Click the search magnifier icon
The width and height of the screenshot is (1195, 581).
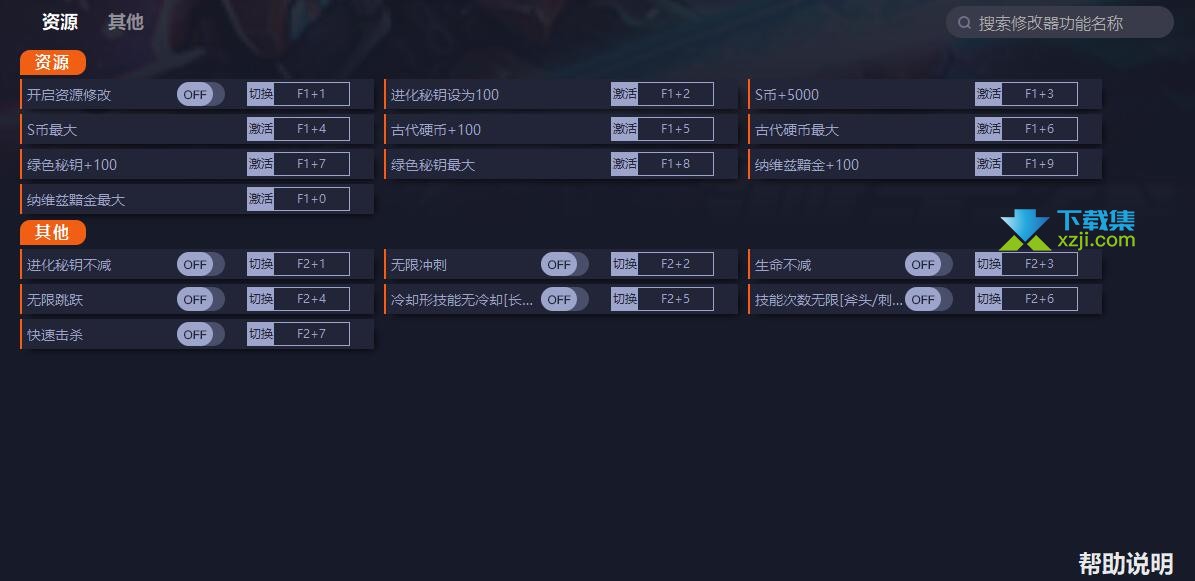(x=964, y=23)
